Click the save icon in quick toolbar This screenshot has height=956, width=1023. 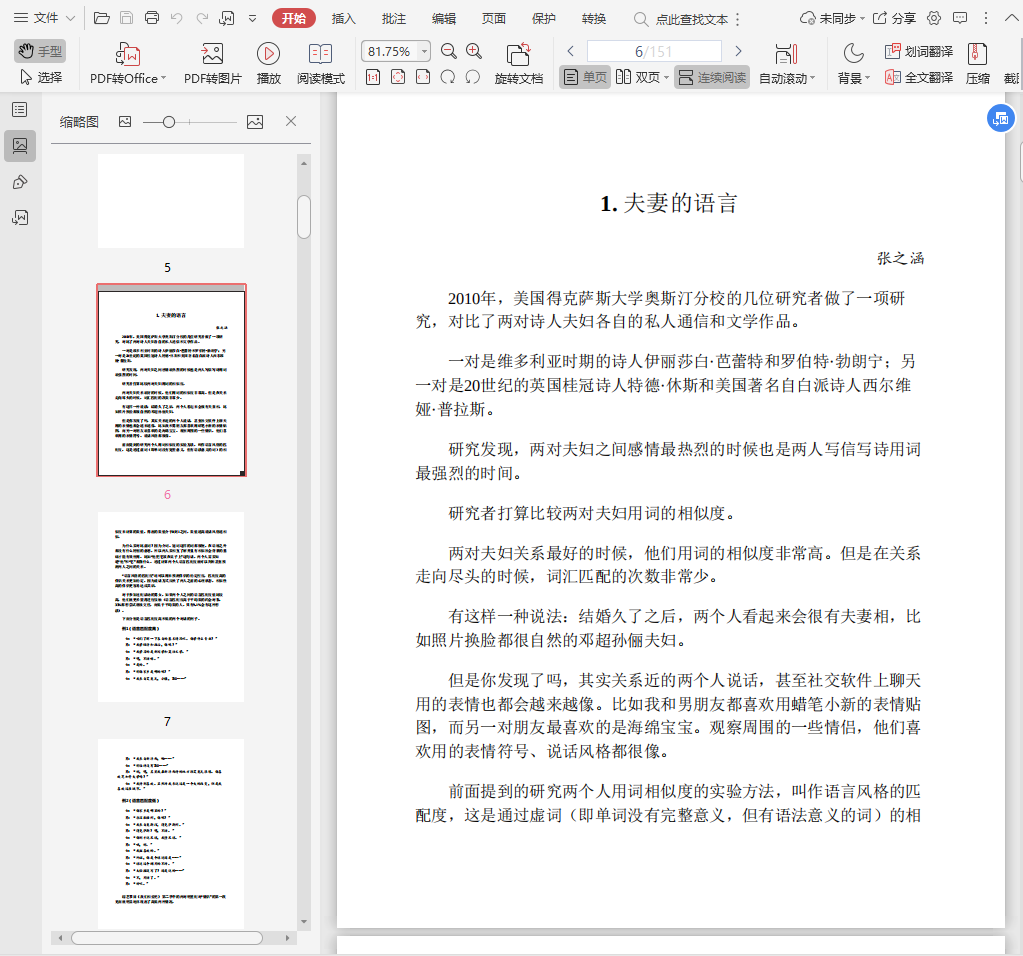[x=127, y=18]
